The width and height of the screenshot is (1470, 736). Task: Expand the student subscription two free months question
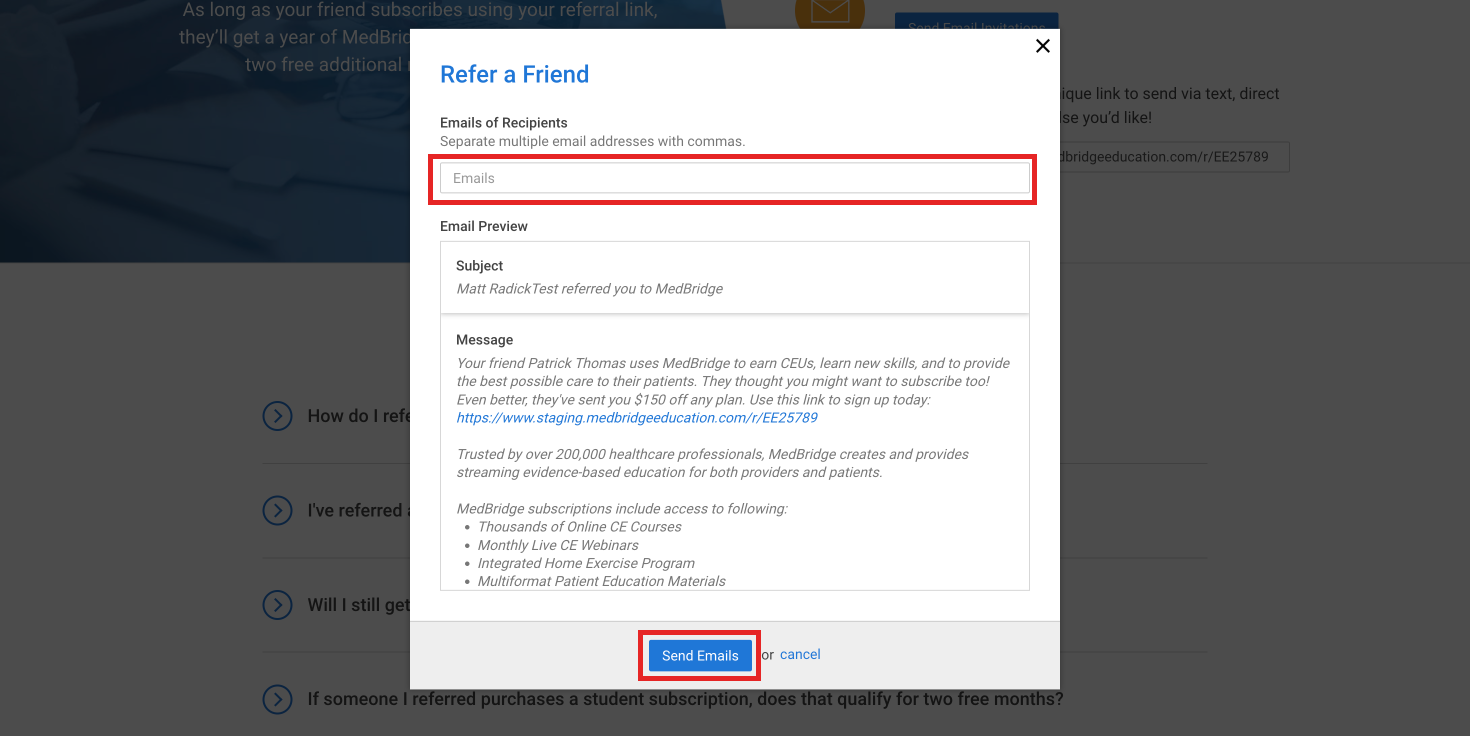click(x=684, y=699)
